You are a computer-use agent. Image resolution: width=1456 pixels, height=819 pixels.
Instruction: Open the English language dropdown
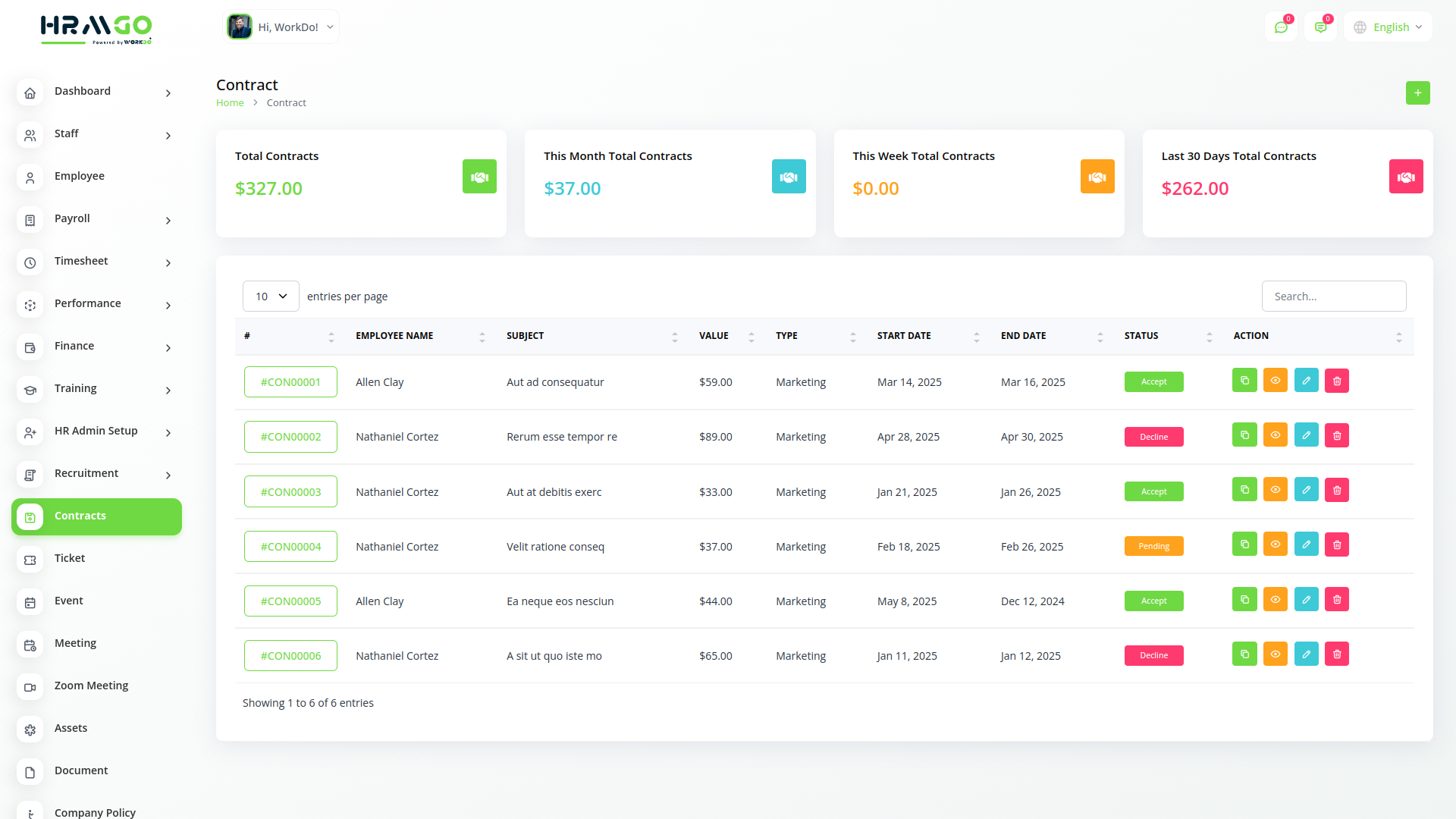click(1389, 27)
